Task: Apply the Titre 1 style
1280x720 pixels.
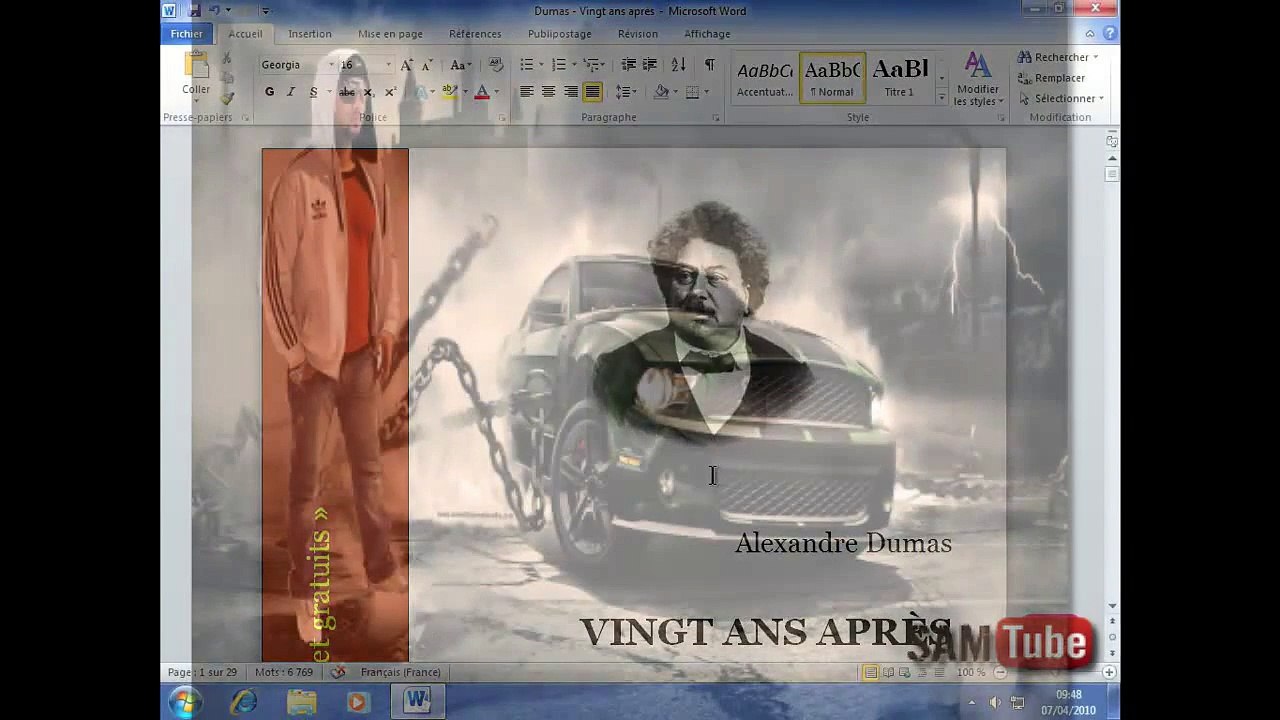Action: [x=899, y=79]
